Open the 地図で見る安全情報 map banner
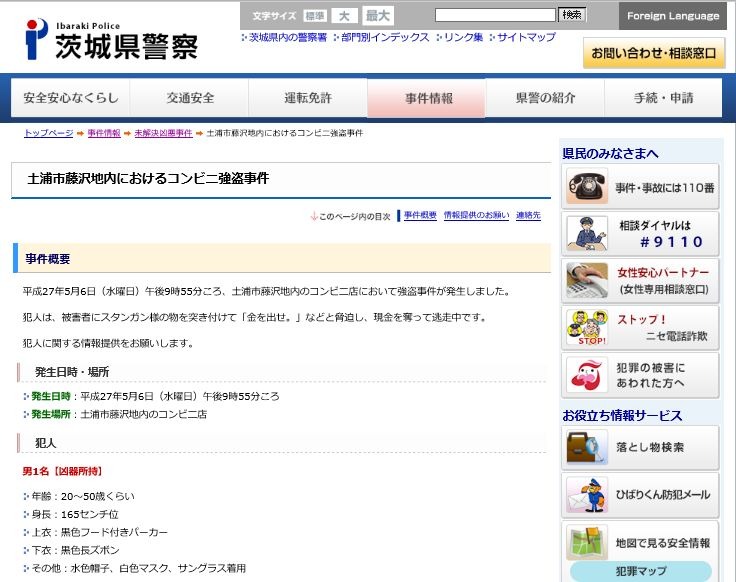The height and width of the screenshot is (582, 736). click(640, 542)
